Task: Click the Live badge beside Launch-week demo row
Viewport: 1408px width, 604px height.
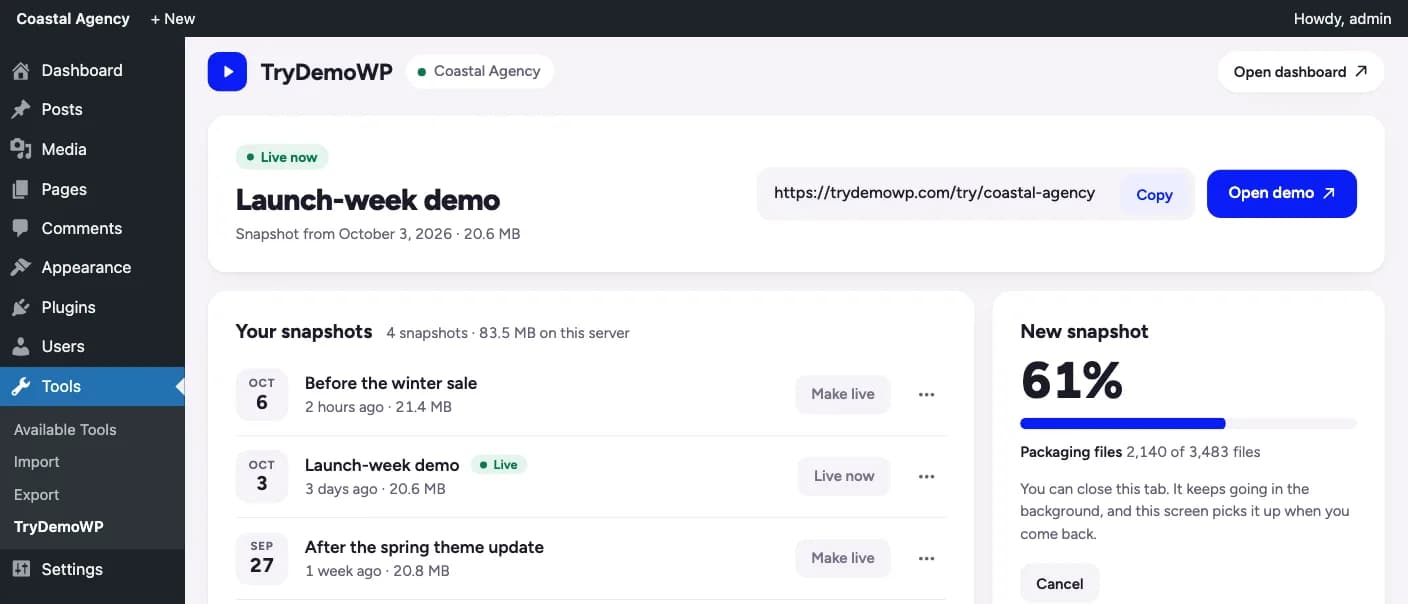Action: point(498,465)
